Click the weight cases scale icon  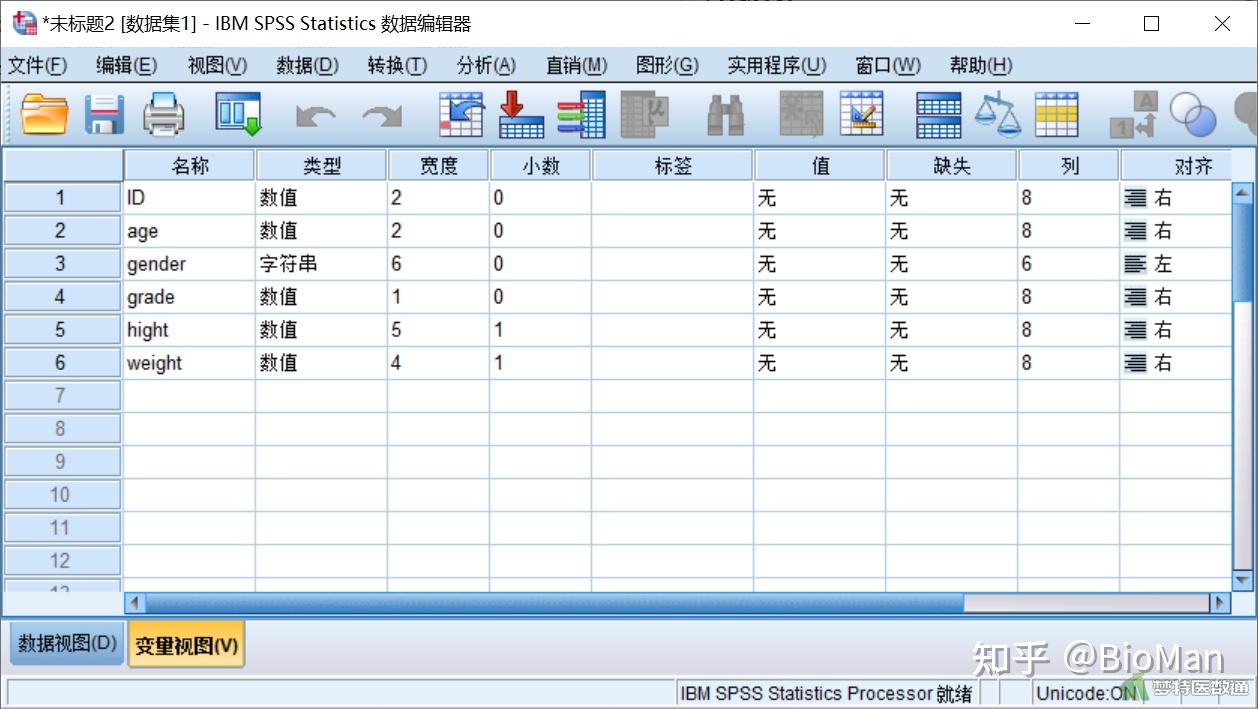pyautogui.click(x=997, y=113)
